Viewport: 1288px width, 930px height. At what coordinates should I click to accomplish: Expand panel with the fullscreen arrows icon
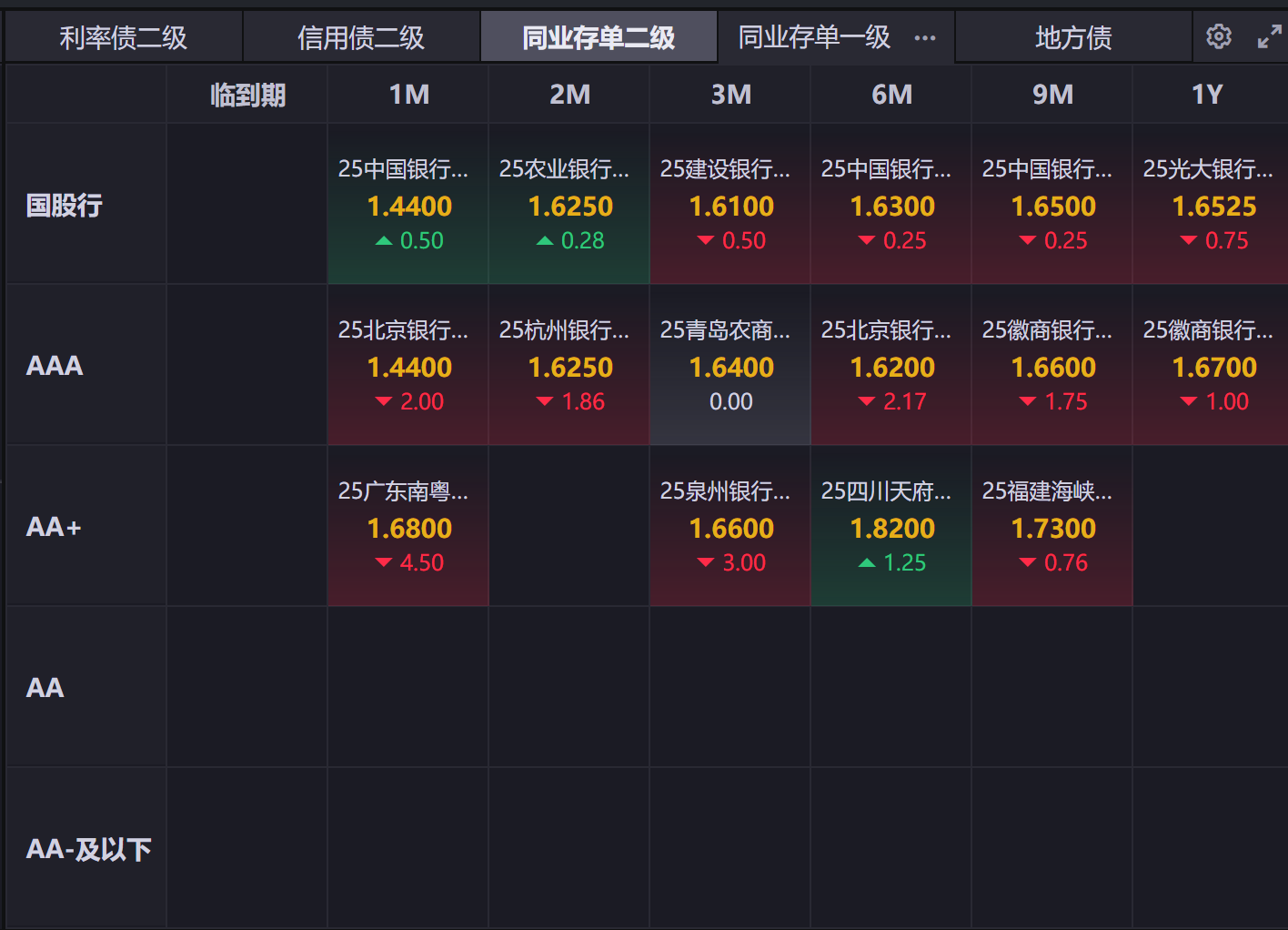pyautogui.click(x=1269, y=36)
